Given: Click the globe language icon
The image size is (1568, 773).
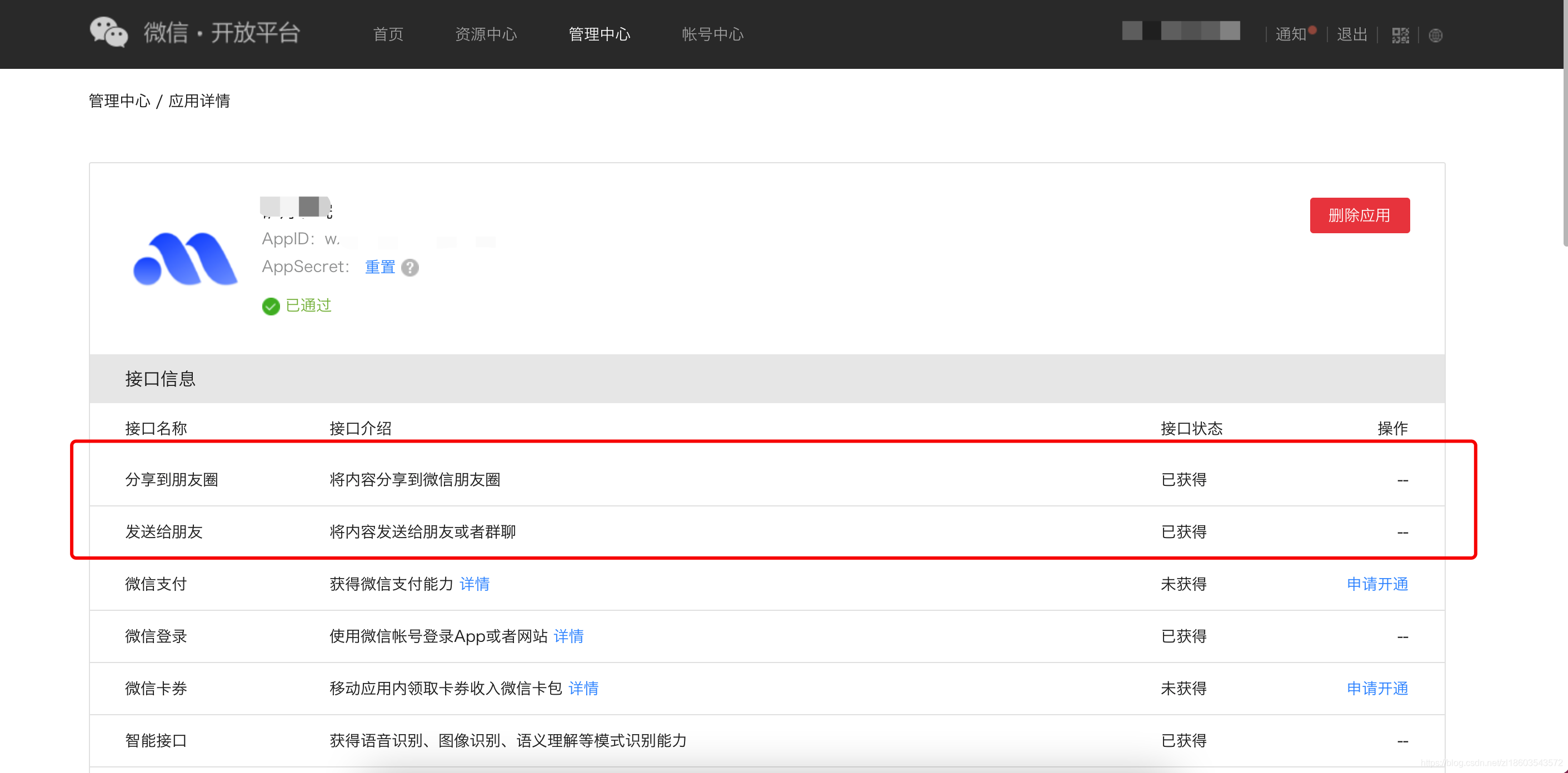Looking at the screenshot, I should (1435, 36).
